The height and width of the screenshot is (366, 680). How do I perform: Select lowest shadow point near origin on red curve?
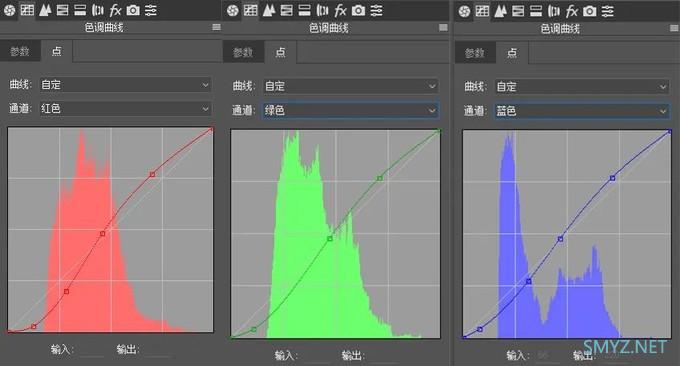(34, 327)
